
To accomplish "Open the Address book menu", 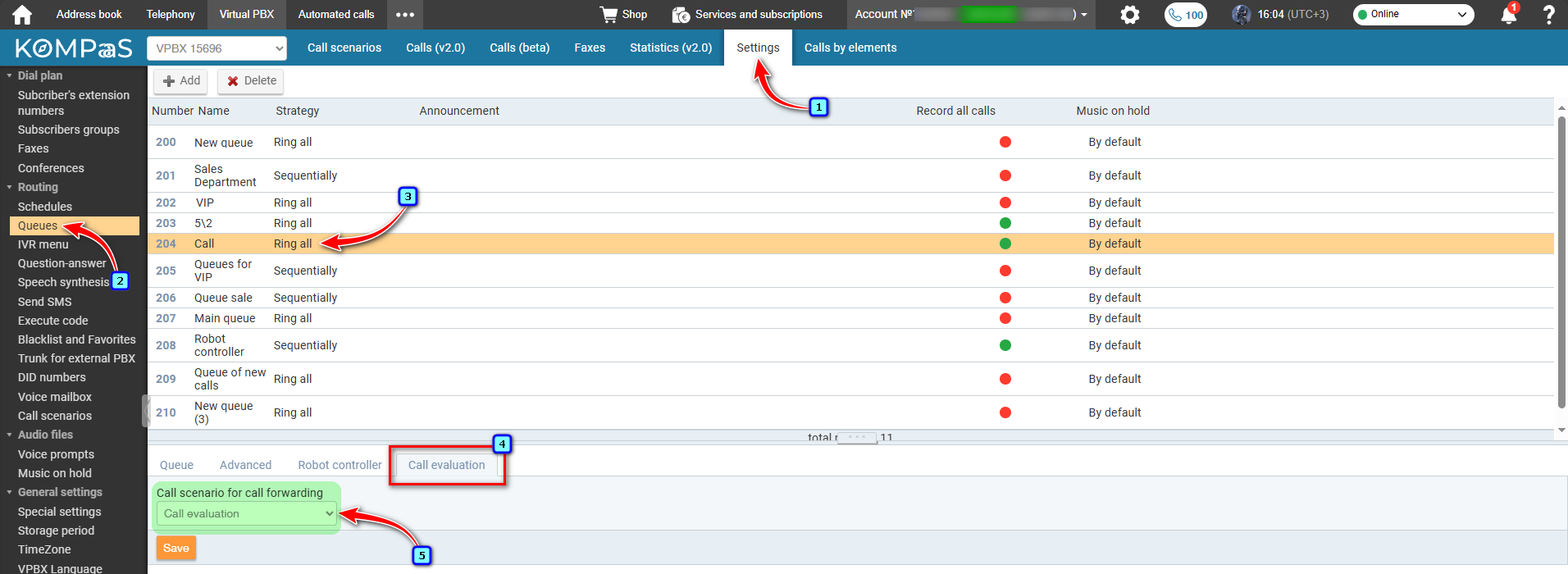I will coord(89,14).
